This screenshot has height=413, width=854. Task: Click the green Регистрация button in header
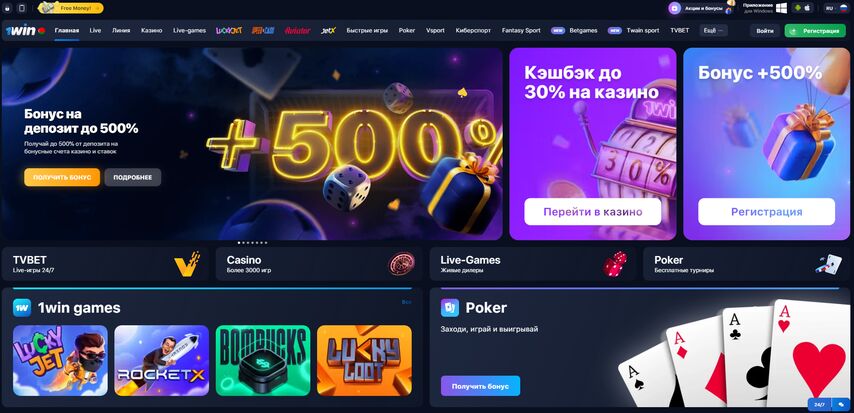(x=815, y=31)
